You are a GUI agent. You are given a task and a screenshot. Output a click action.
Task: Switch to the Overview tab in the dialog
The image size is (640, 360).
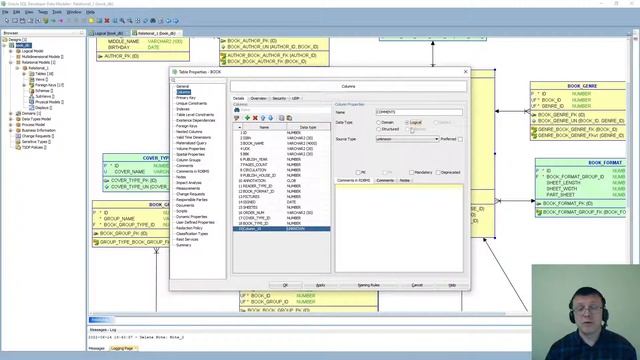point(258,98)
